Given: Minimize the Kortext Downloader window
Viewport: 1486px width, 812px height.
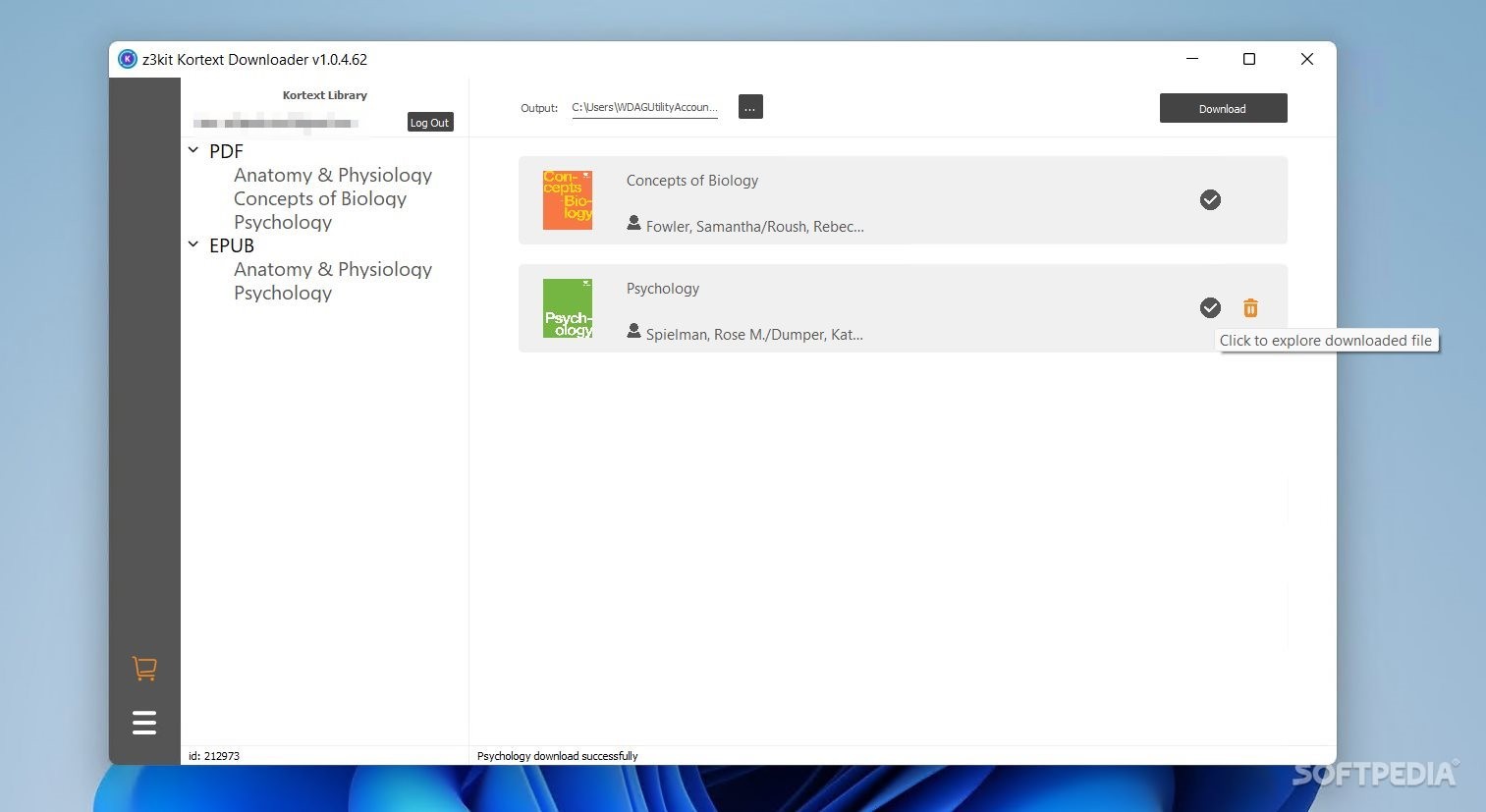Looking at the screenshot, I should pos(1192,59).
